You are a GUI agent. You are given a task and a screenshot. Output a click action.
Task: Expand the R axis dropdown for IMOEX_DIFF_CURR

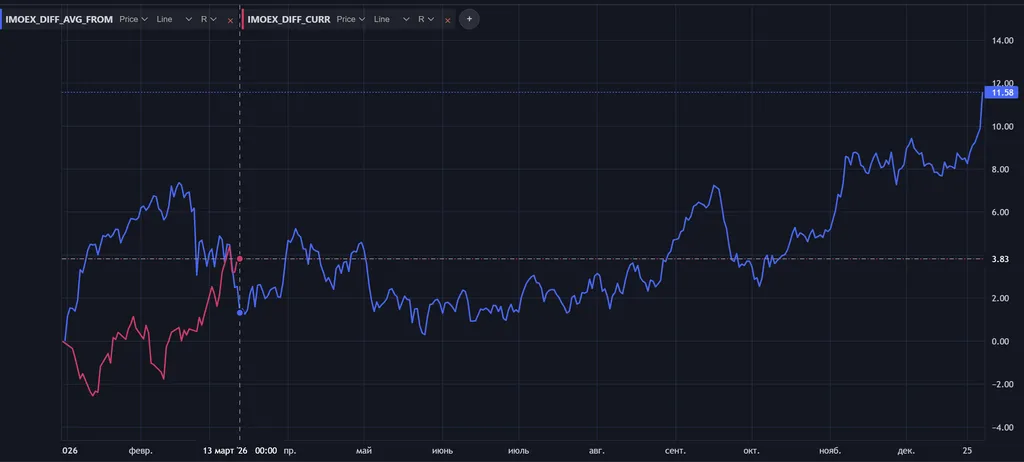[426, 19]
